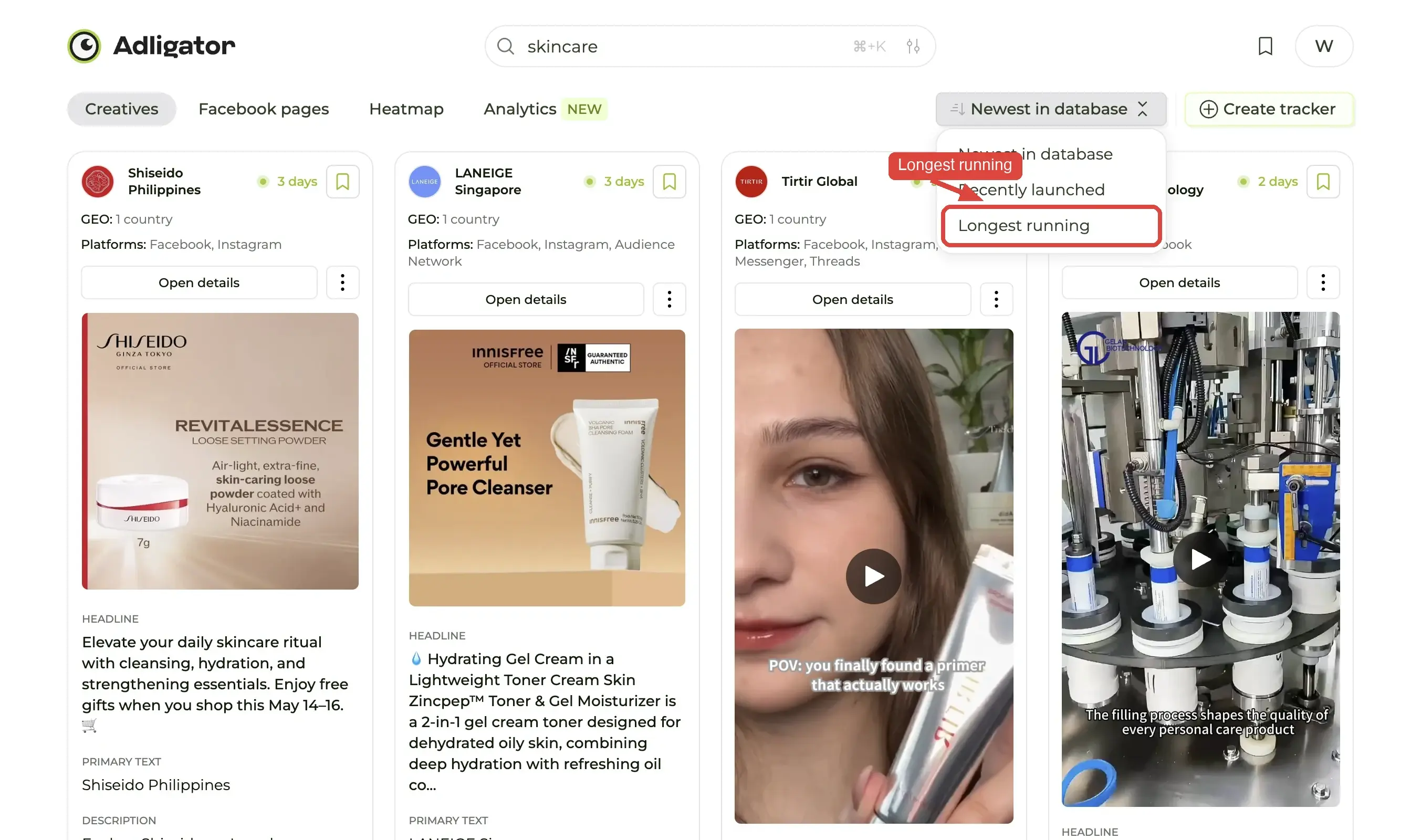This screenshot has width=1421, height=840.
Task: Click Shiseido Philippines primary text
Action: (x=155, y=785)
